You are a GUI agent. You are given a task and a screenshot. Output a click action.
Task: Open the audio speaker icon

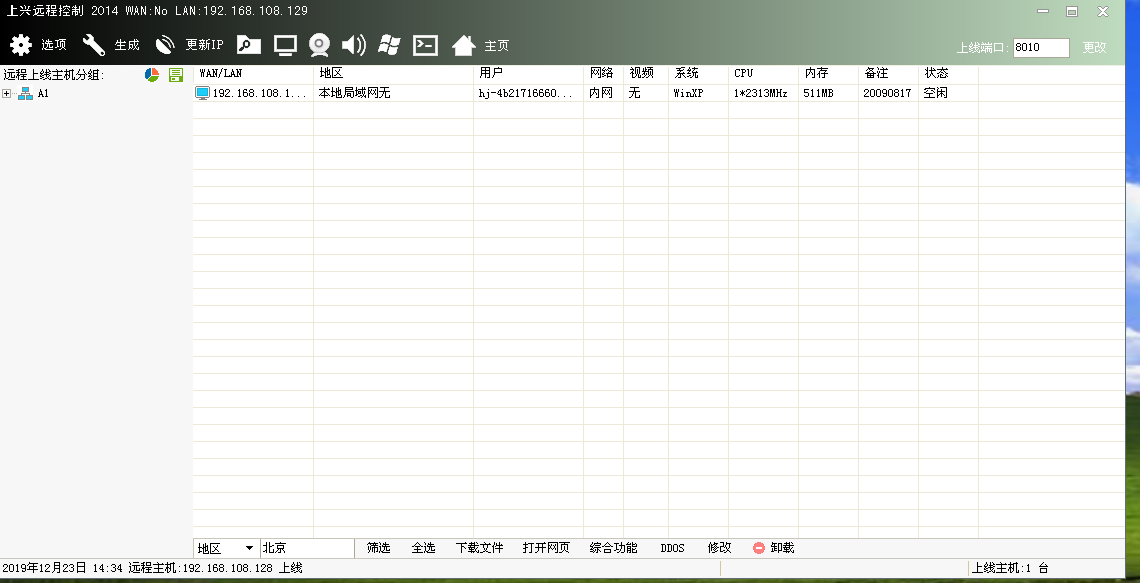pos(353,45)
